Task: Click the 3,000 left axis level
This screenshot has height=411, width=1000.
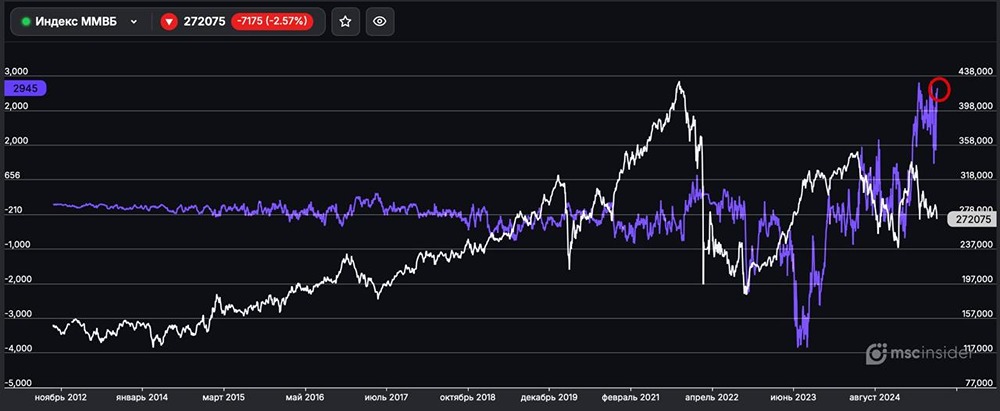Action: click(20, 73)
